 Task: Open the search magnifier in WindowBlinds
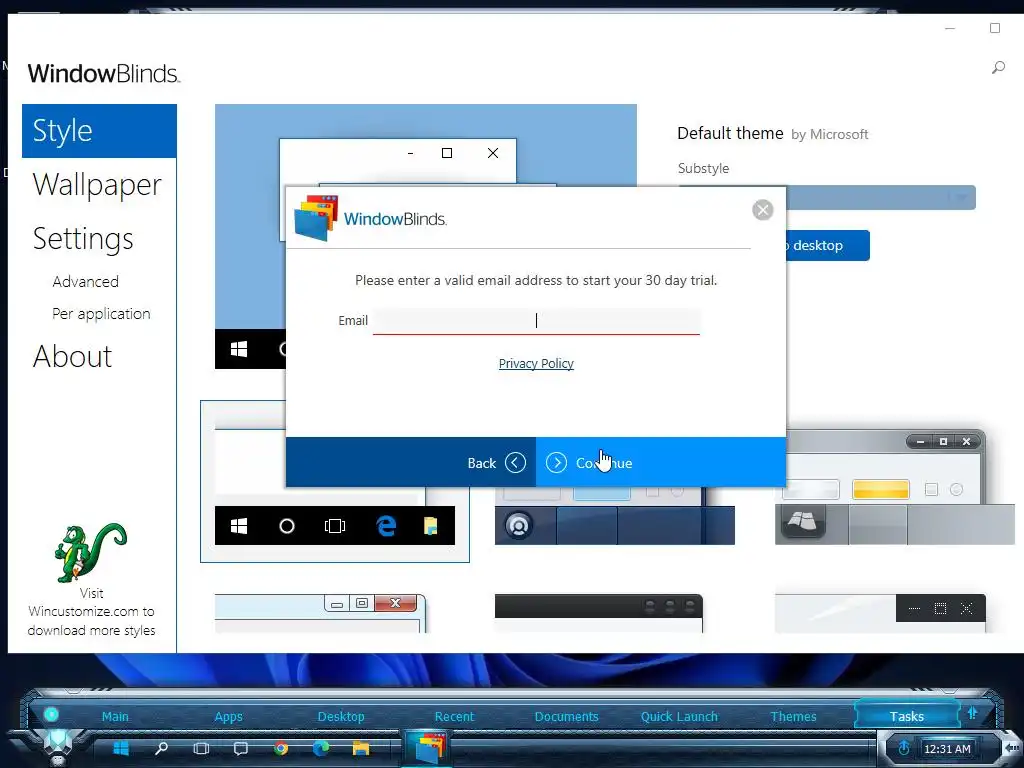pos(998,67)
